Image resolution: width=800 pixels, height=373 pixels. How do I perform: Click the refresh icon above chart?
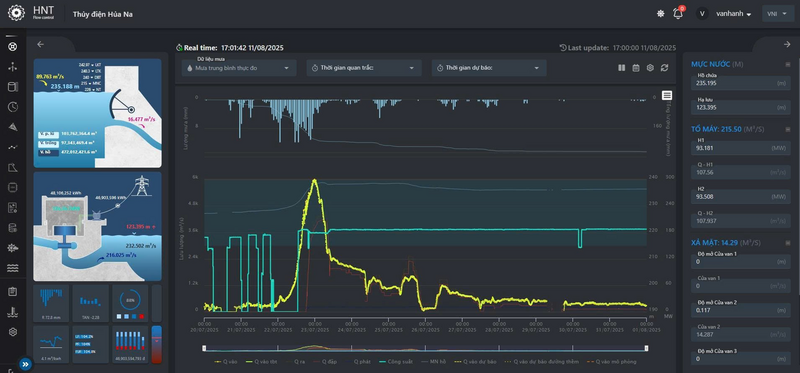click(x=664, y=68)
